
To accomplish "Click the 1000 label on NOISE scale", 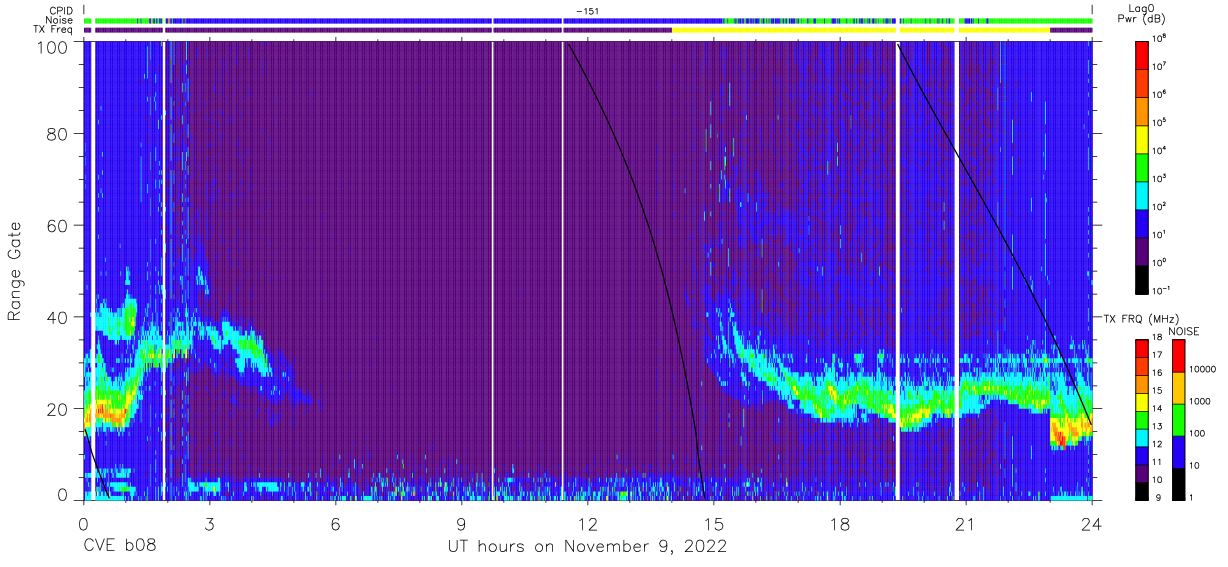I will (1201, 401).
